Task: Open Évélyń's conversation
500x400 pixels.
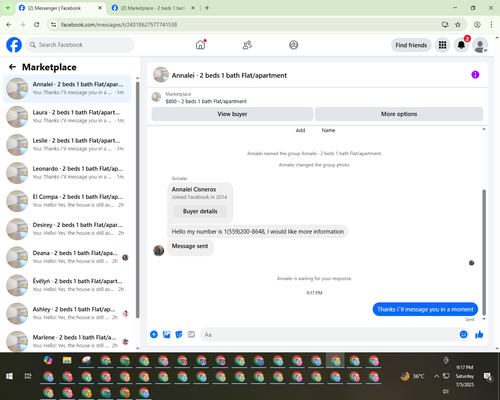Action: [x=67, y=285]
